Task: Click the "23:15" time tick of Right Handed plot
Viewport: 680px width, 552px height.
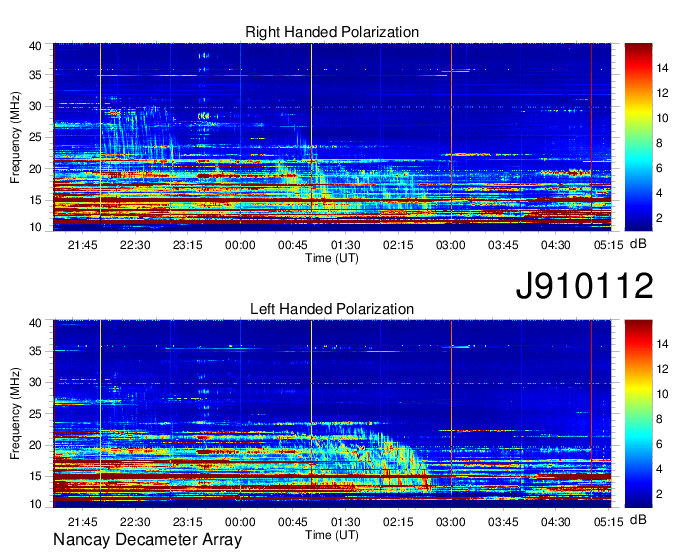Action: pyautogui.click(x=187, y=245)
